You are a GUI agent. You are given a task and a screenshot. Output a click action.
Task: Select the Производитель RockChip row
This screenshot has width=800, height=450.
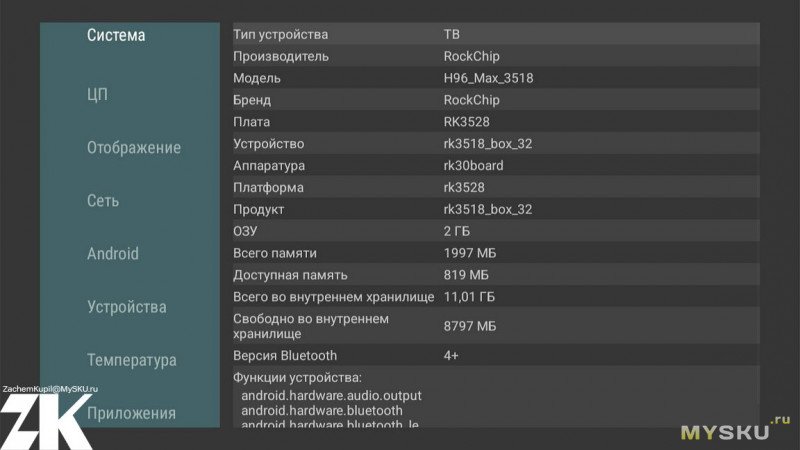click(x=495, y=56)
